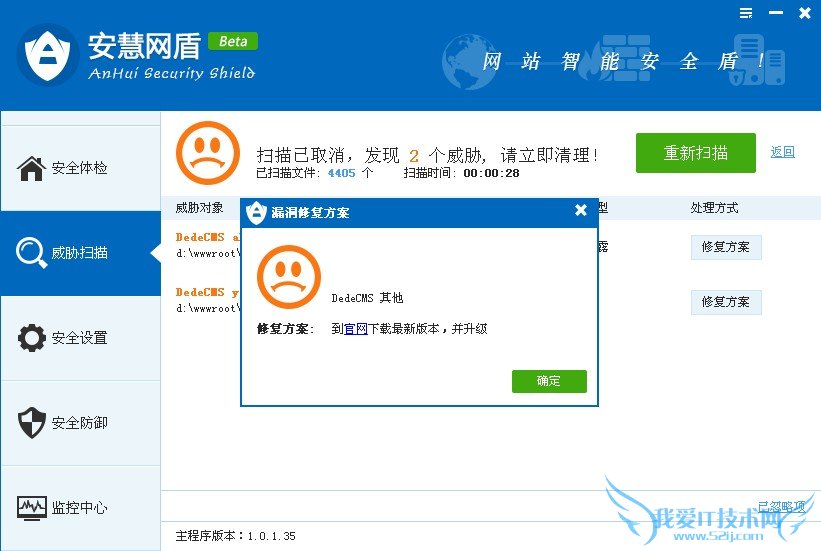This screenshot has height=551, width=821.
Task: Click the scan time 00:00:28
Action: coord(491,173)
